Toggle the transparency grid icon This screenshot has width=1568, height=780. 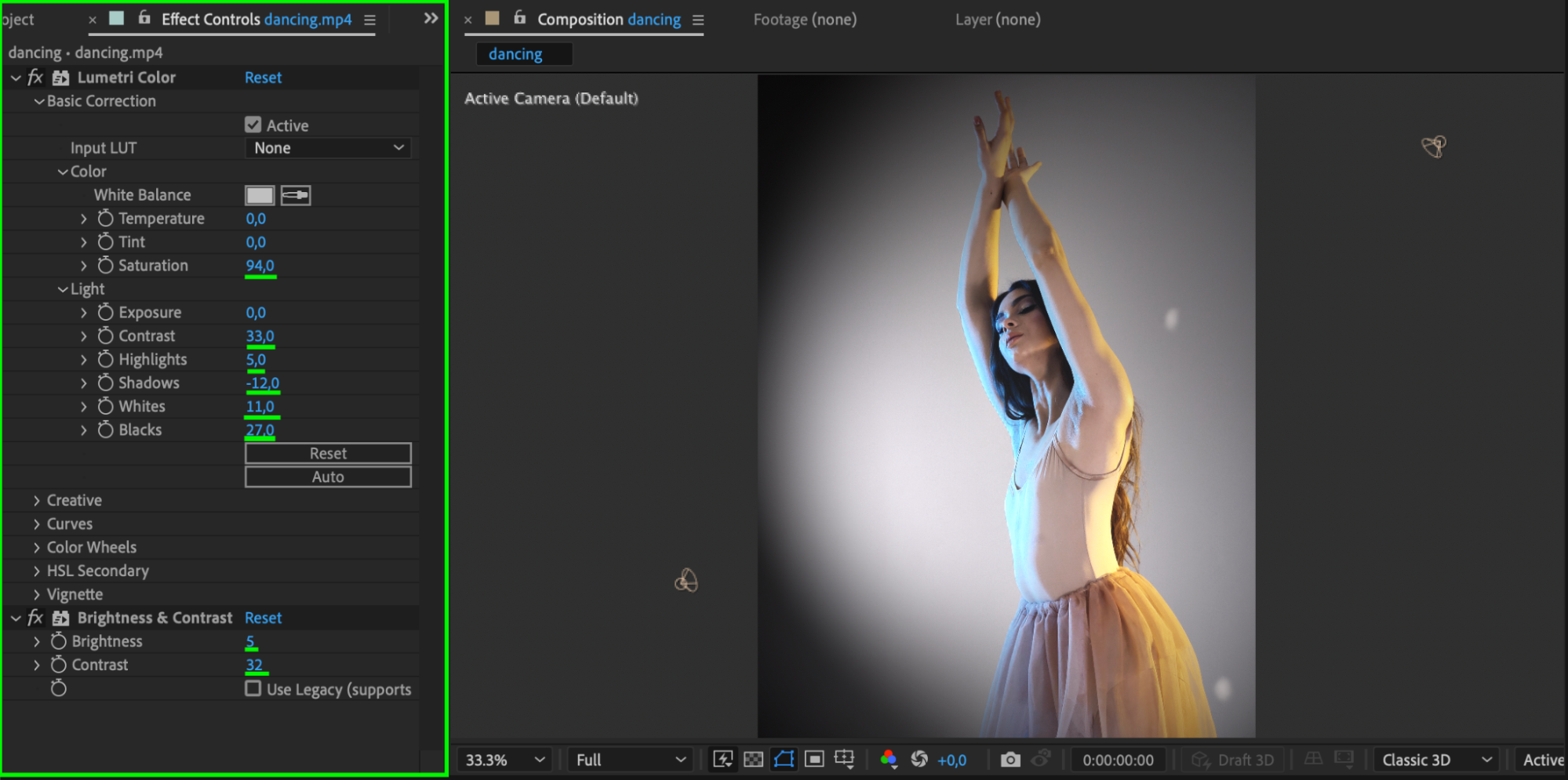click(x=753, y=759)
